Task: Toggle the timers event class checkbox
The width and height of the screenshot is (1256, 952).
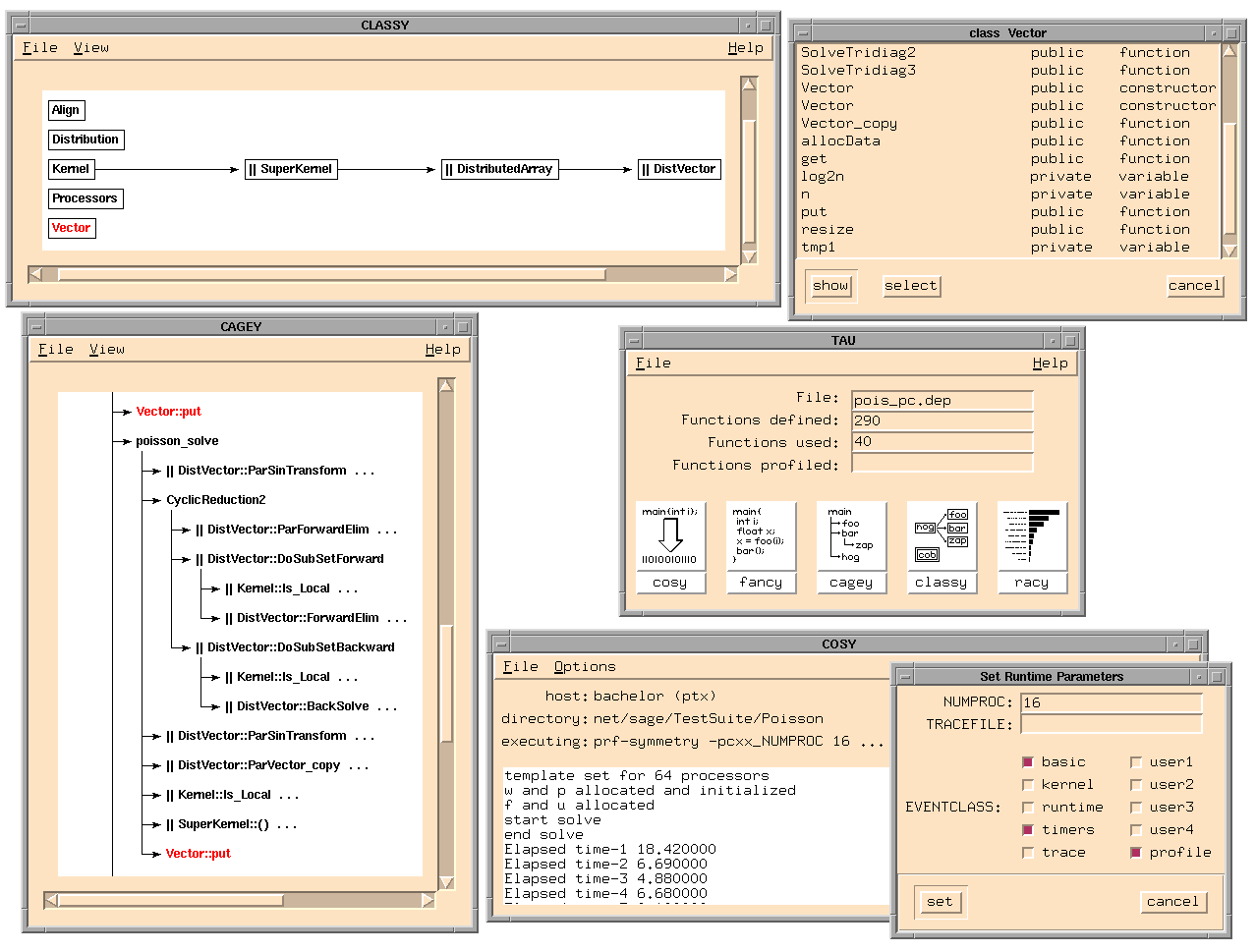Action: pyautogui.click(x=1028, y=830)
